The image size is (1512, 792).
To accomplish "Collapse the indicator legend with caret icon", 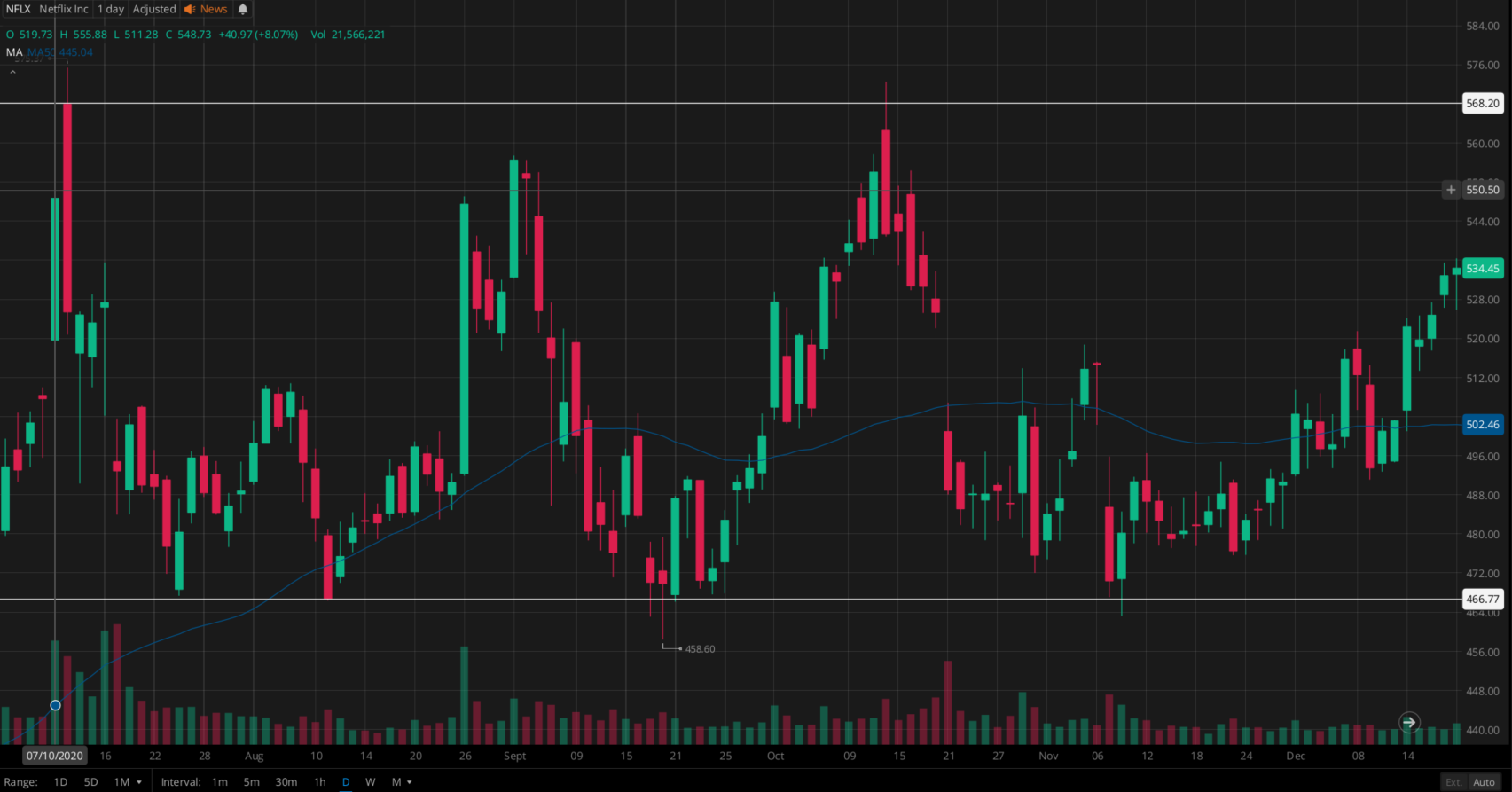I will pos(13,73).
